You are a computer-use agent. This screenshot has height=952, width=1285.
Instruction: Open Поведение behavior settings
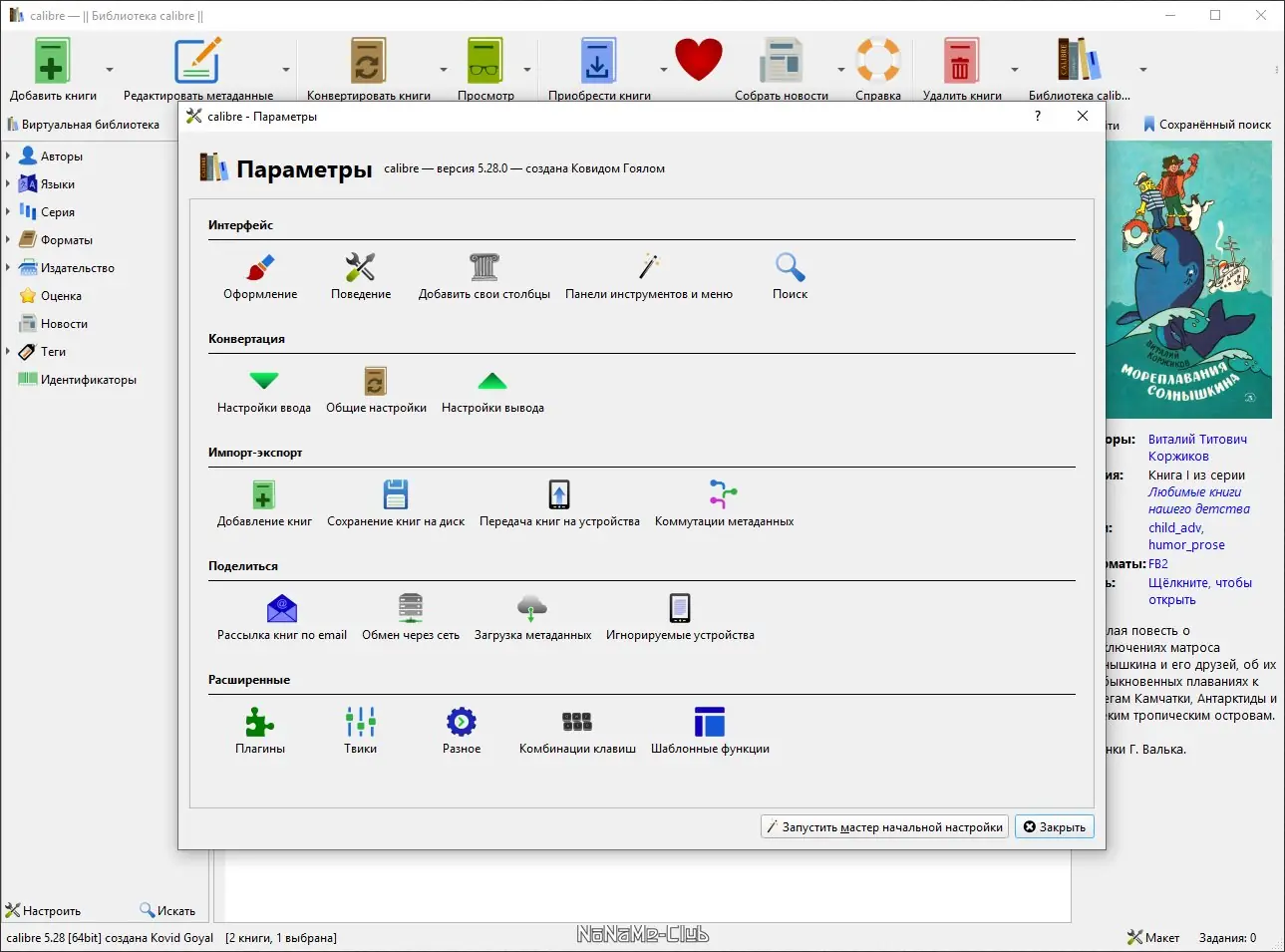coord(360,276)
